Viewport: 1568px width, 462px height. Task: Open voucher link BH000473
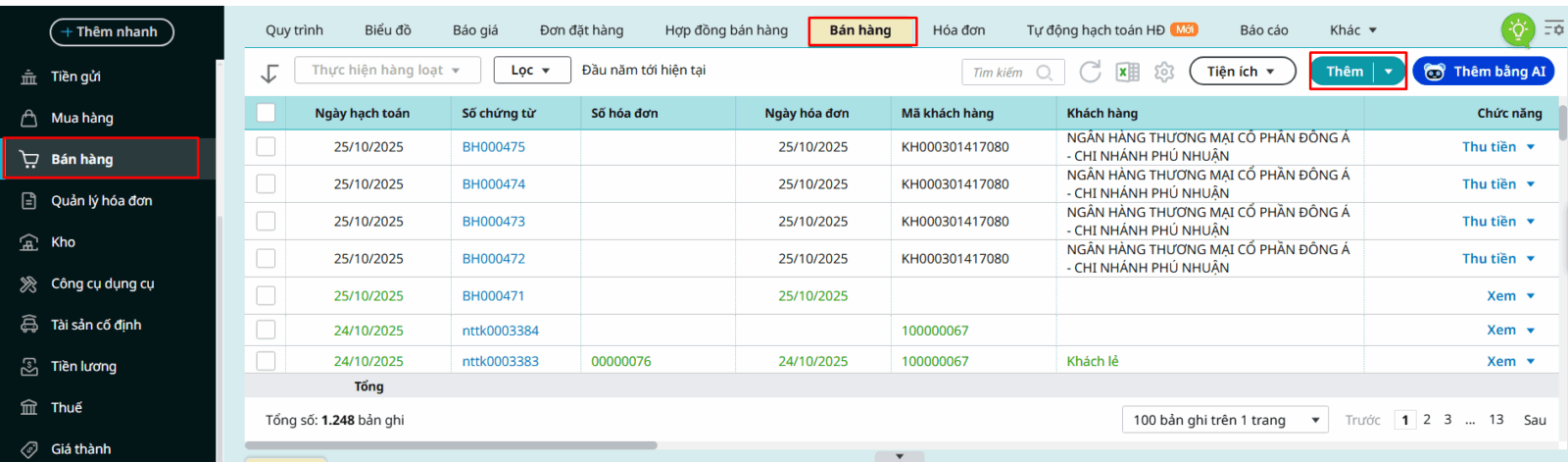(x=493, y=222)
